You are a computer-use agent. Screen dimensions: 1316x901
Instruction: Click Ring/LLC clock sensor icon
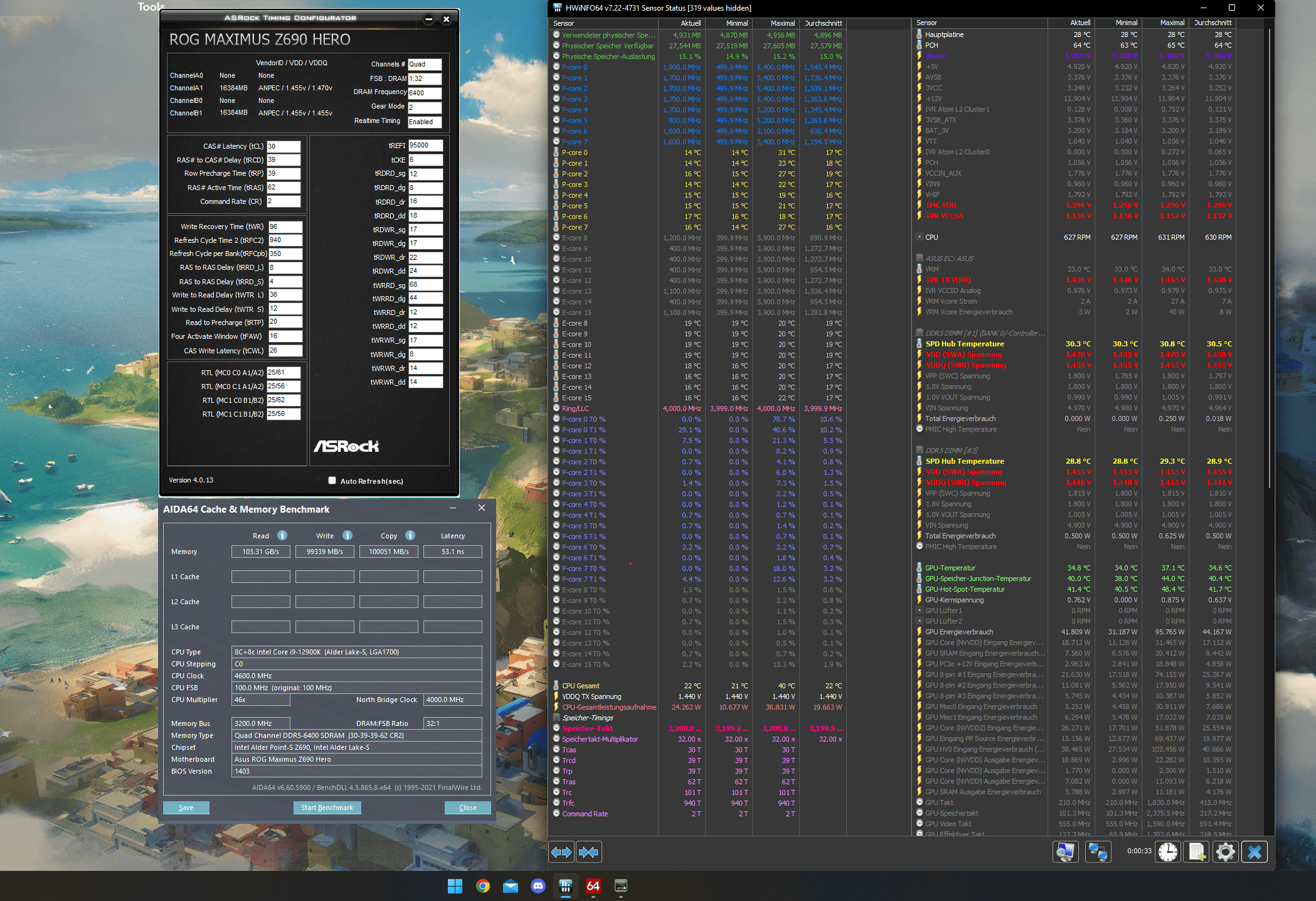[556, 408]
